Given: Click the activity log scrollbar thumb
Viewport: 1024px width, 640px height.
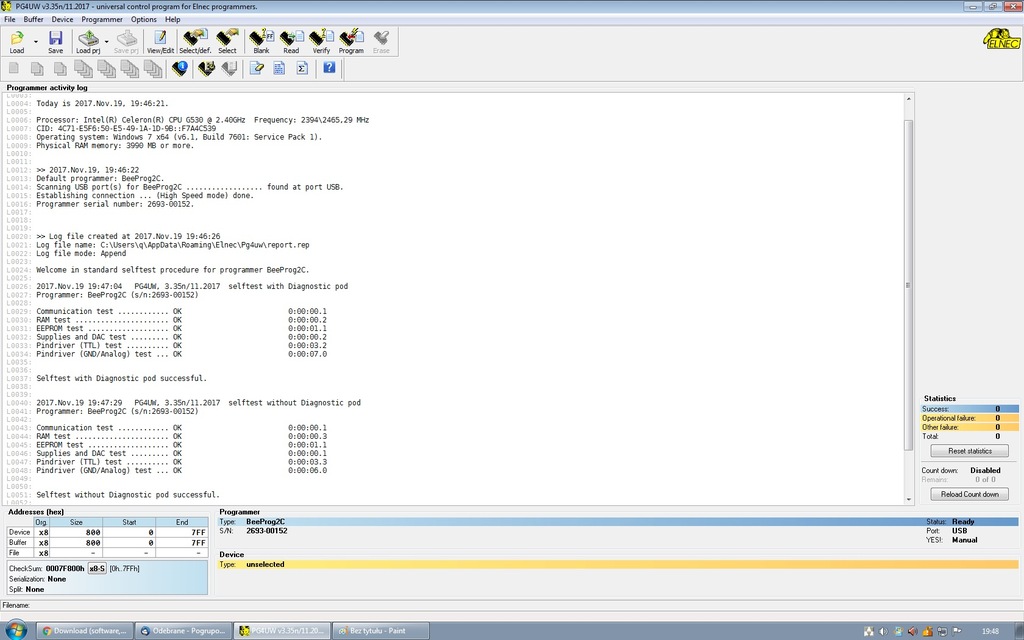Looking at the screenshot, I should pos(908,285).
